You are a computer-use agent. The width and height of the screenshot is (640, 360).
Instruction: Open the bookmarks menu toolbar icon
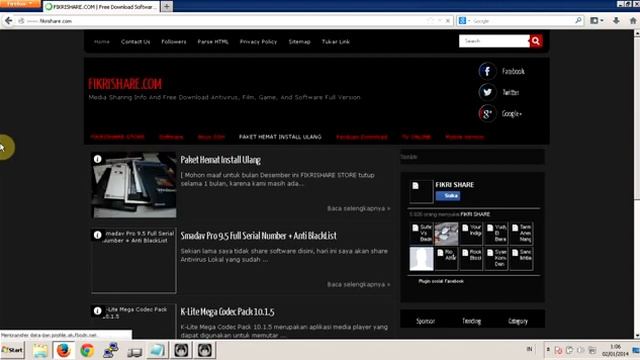pyautogui.click(x=596, y=20)
